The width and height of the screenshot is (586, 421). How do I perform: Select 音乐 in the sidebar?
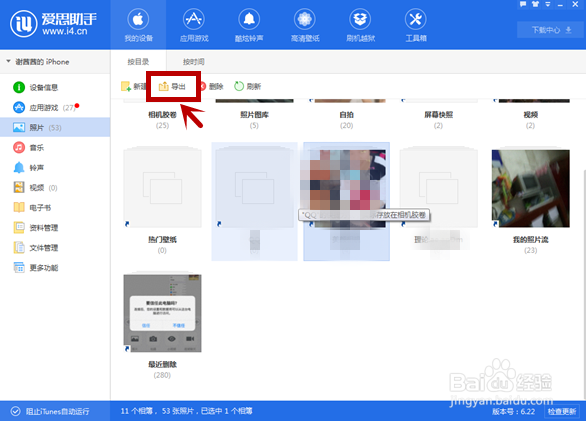tap(55, 148)
